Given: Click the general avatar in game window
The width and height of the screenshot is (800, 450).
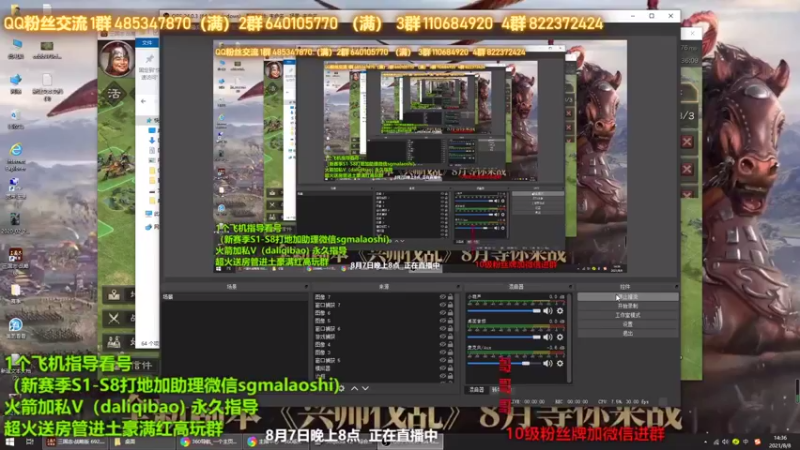Looking at the screenshot, I should tap(117, 58).
